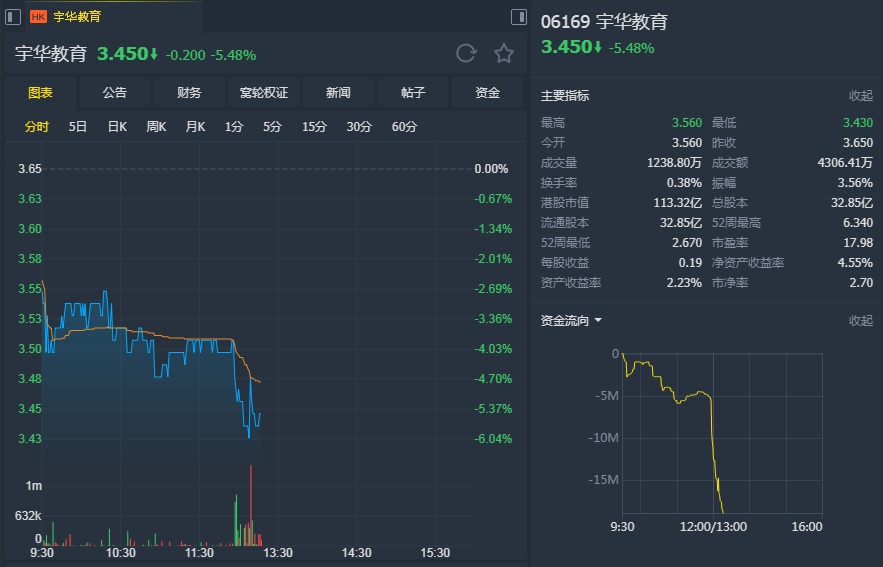The width and height of the screenshot is (883, 567).
Task: Collapse the 资金流向 section via 收起
Action: point(860,321)
